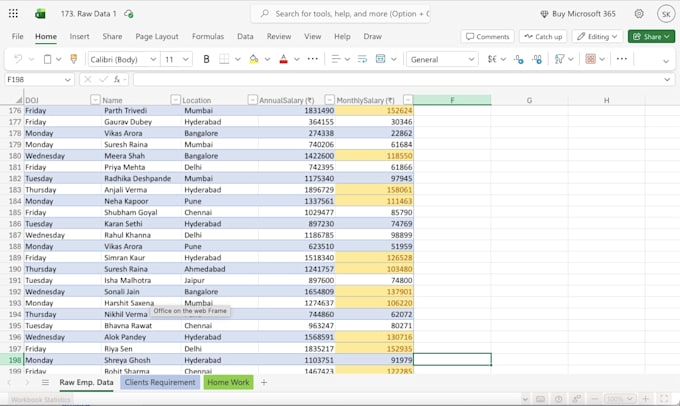Select column G header
The height and width of the screenshot is (406, 680).
(x=529, y=100)
